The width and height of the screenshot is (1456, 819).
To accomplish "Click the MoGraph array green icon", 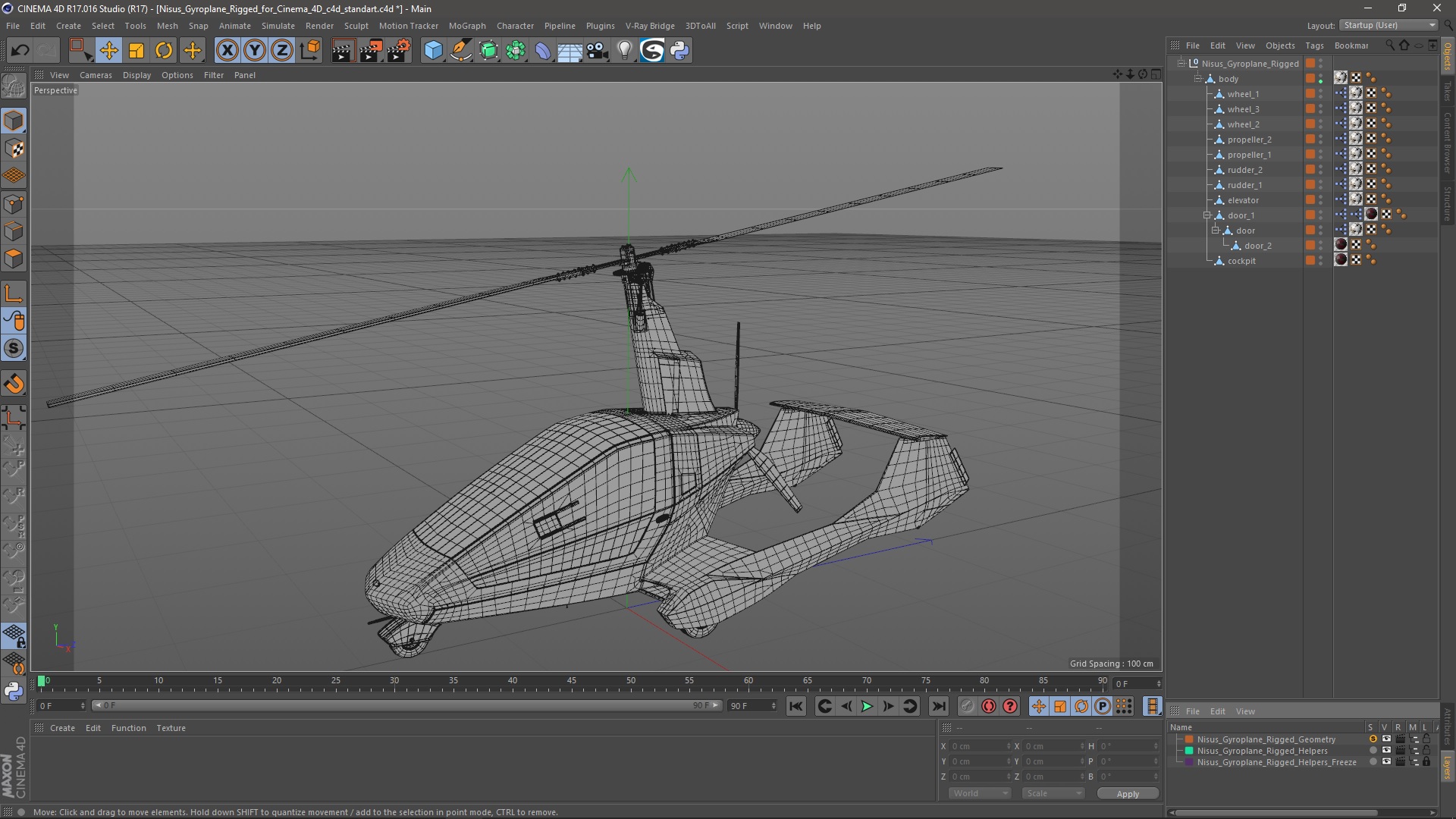I will pyautogui.click(x=516, y=51).
